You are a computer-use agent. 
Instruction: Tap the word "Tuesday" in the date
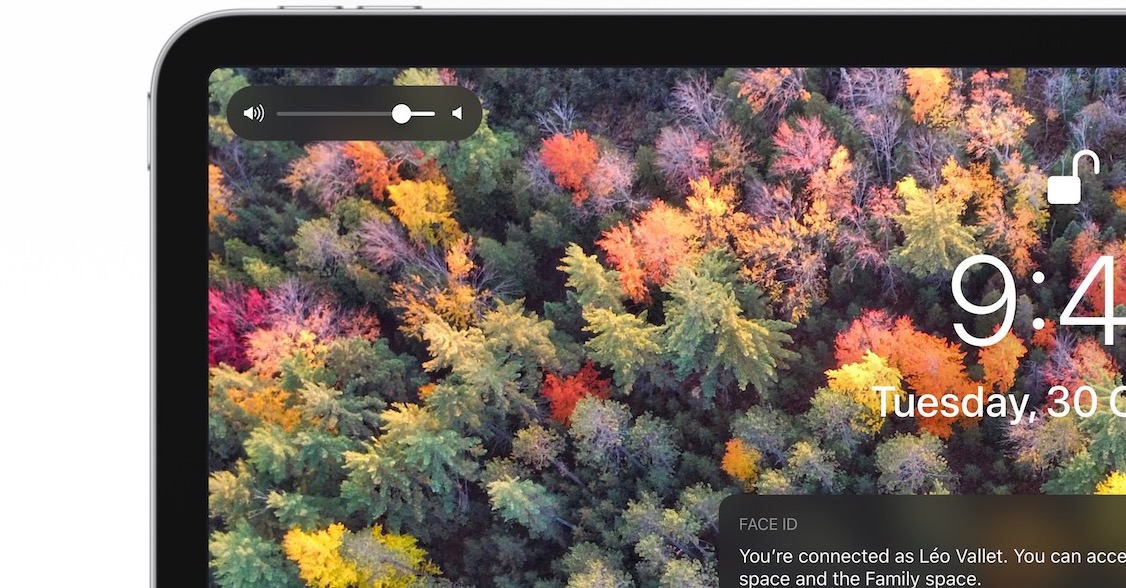pyautogui.click(x=952, y=402)
